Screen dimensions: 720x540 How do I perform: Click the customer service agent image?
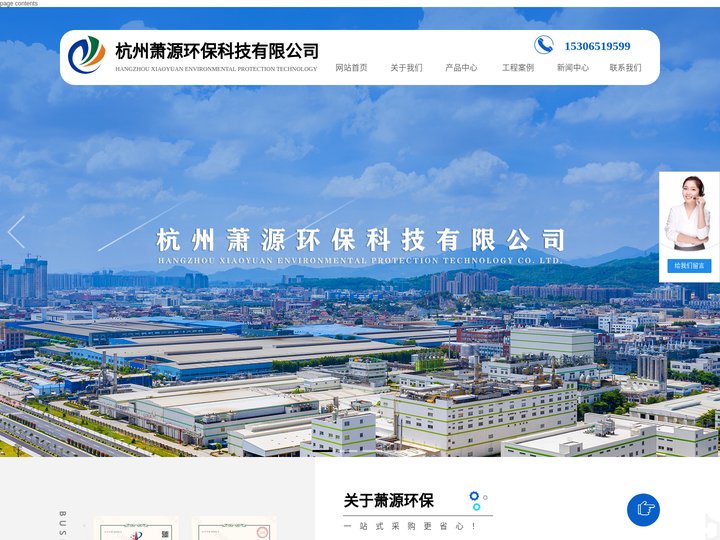pos(687,214)
